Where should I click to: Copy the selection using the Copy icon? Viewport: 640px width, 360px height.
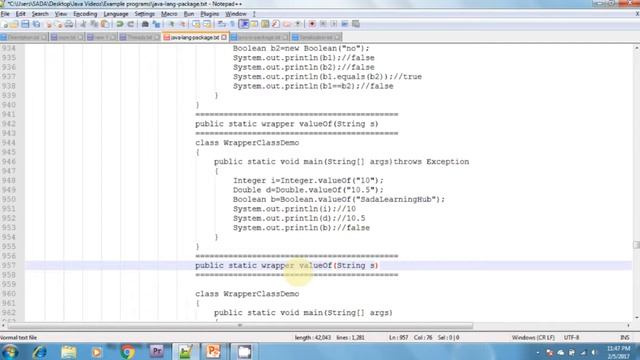point(94,24)
